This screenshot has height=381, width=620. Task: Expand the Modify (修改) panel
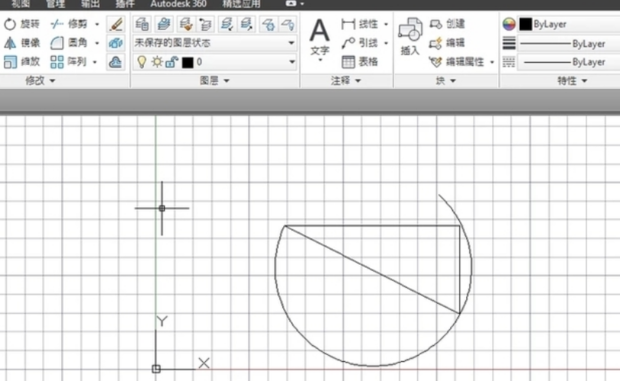(x=40, y=81)
